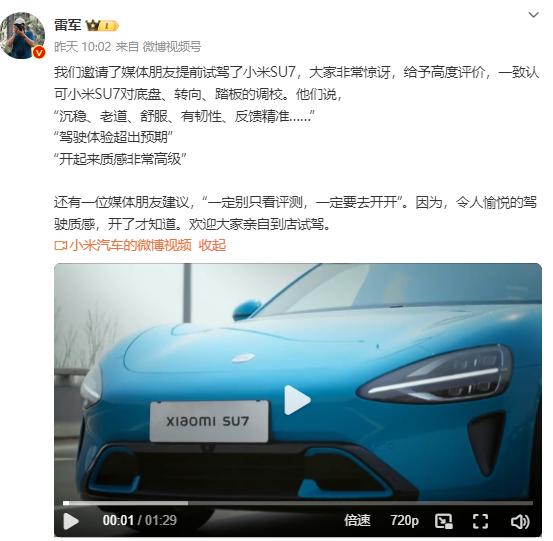Click the Xiaomi SU7 video frame
This screenshot has height=541, width=553.
(298, 383)
